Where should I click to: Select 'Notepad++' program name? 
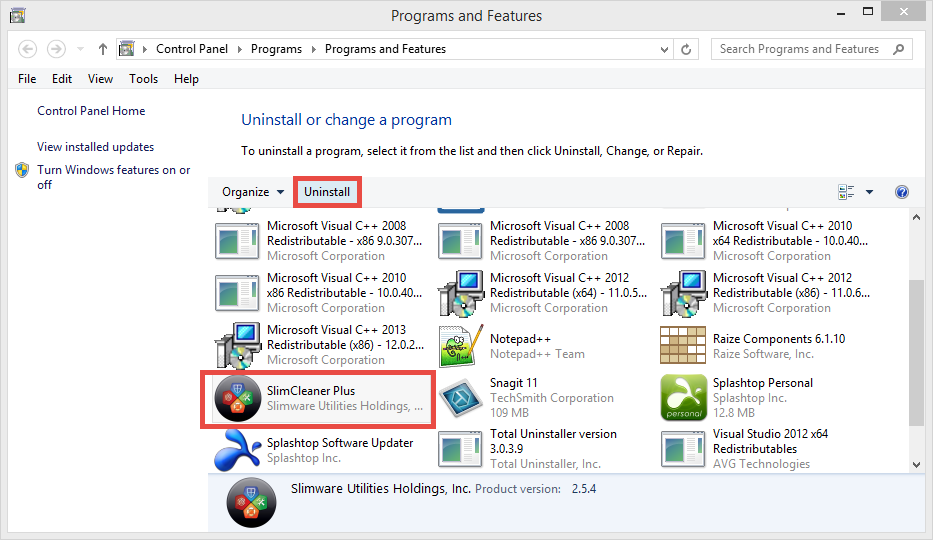point(520,338)
